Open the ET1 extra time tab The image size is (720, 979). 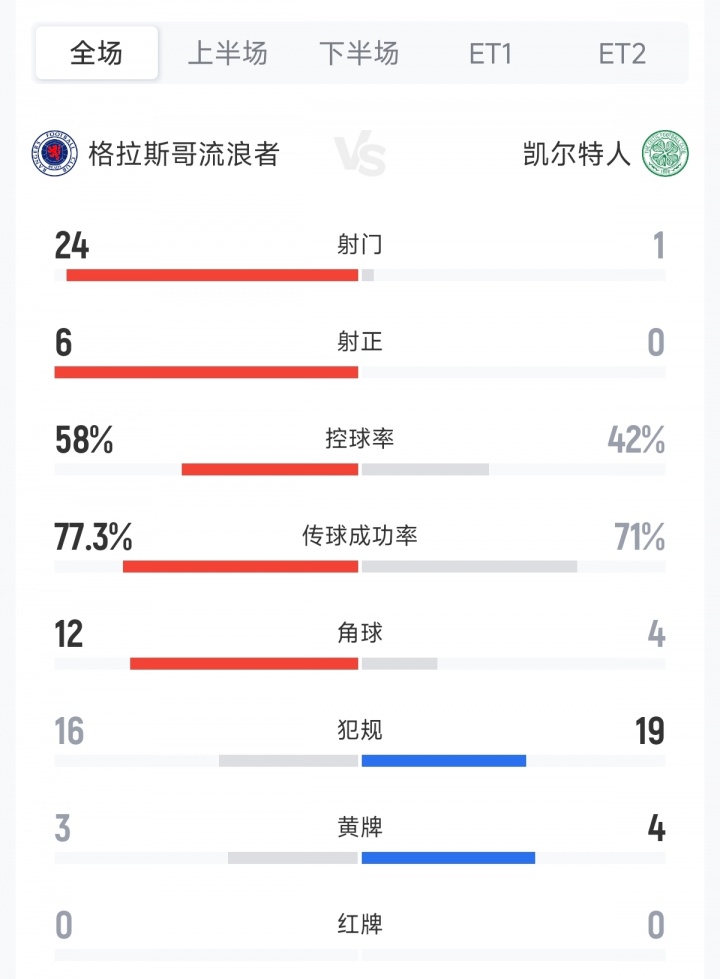(x=490, y=53)
